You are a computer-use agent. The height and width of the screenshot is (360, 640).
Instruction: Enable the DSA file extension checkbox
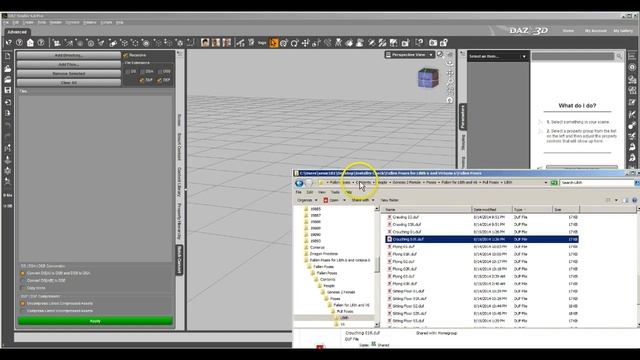coord(142,71)
